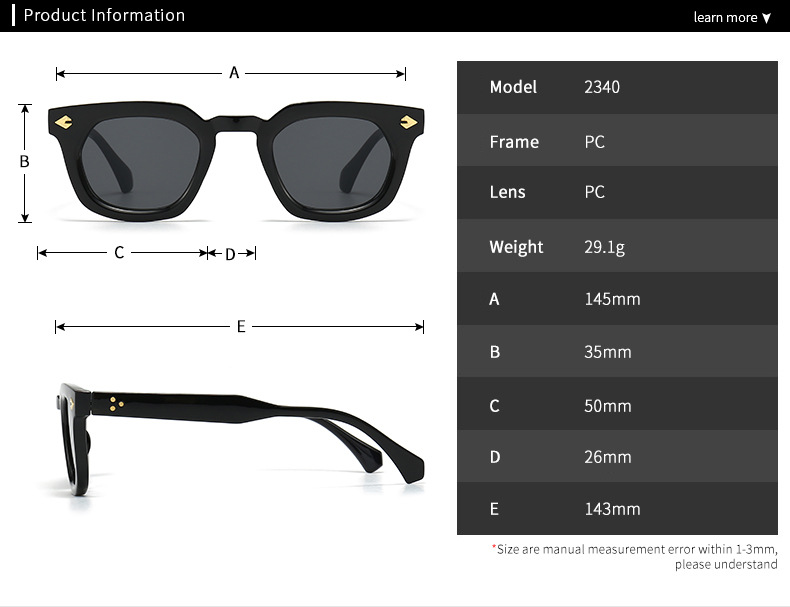790x607 pixels.
Task: Click the Lens PC table row
Action: 617,193
